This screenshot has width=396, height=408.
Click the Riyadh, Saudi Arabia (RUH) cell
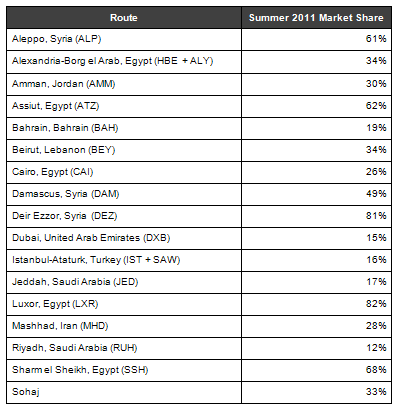(x=124, y=348)
